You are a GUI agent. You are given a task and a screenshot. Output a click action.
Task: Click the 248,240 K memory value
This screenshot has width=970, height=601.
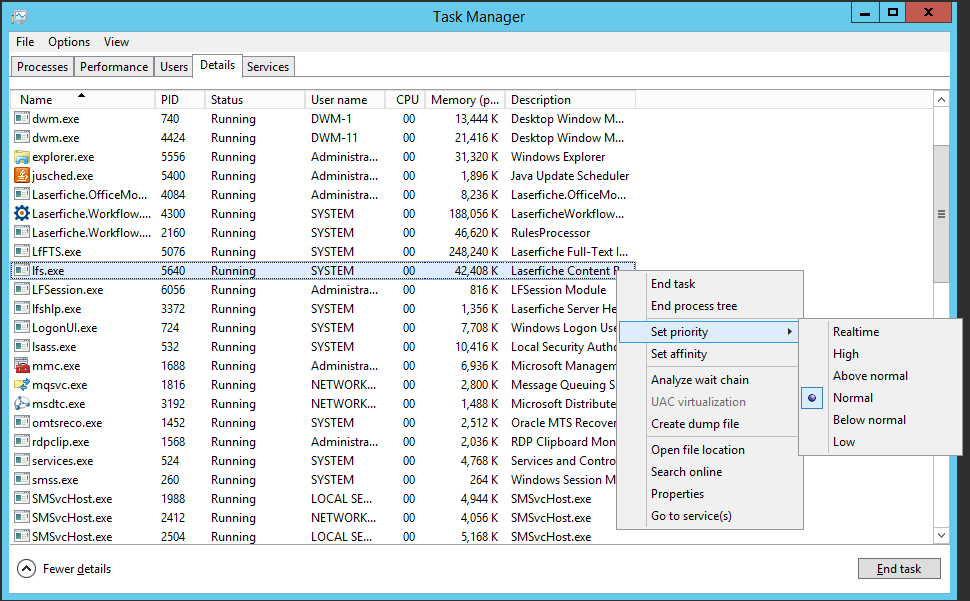coord(473,252)
